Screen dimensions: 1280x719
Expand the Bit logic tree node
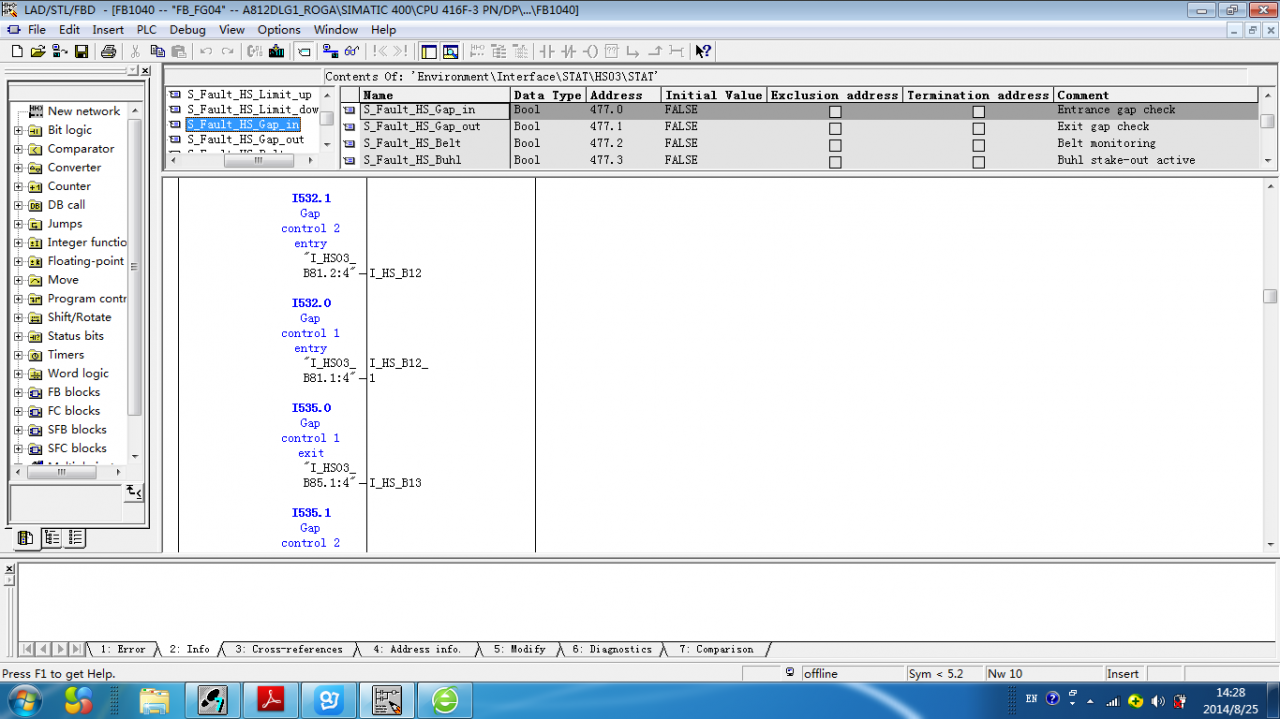19,131
